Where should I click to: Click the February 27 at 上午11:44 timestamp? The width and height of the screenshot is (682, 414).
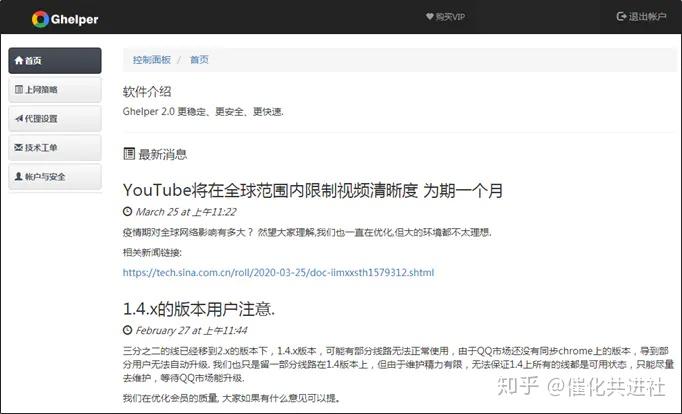tap(191, 331)
